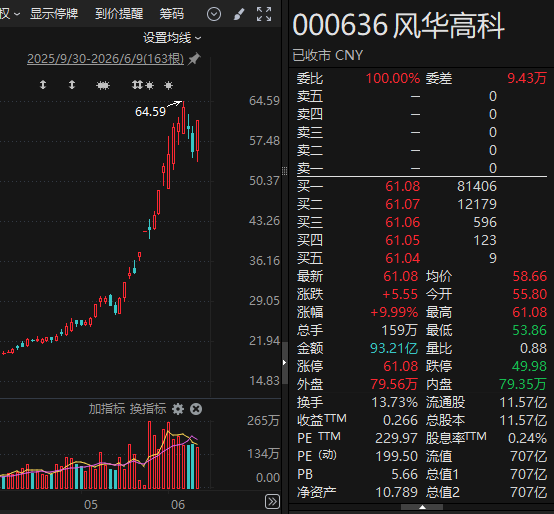The height and width of the screenshot is (514, 554).
Task: Click the PE(动) value 199.50
Action: pos(396,456)
